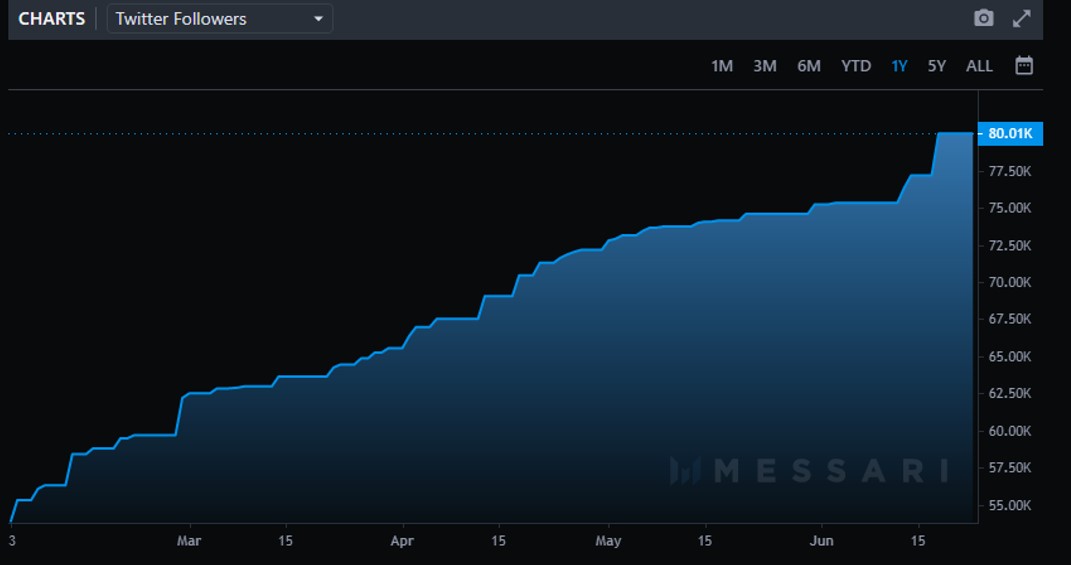Image resolution: width=1071 pixels, height=565 pixels.
Task: Click the 80.01K current value label
Action: (1010, 134)
